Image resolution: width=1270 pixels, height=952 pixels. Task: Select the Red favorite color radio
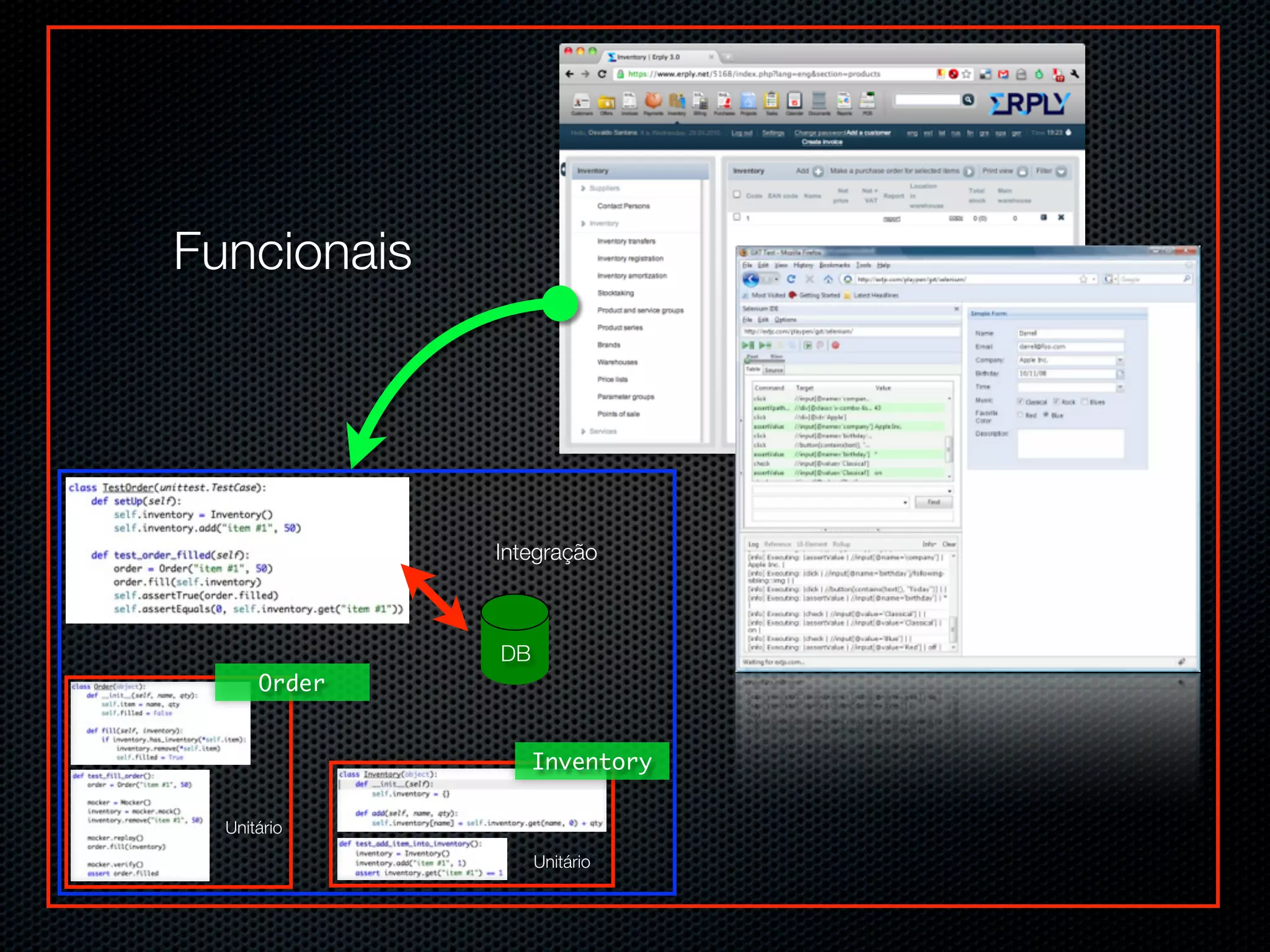1021,415
